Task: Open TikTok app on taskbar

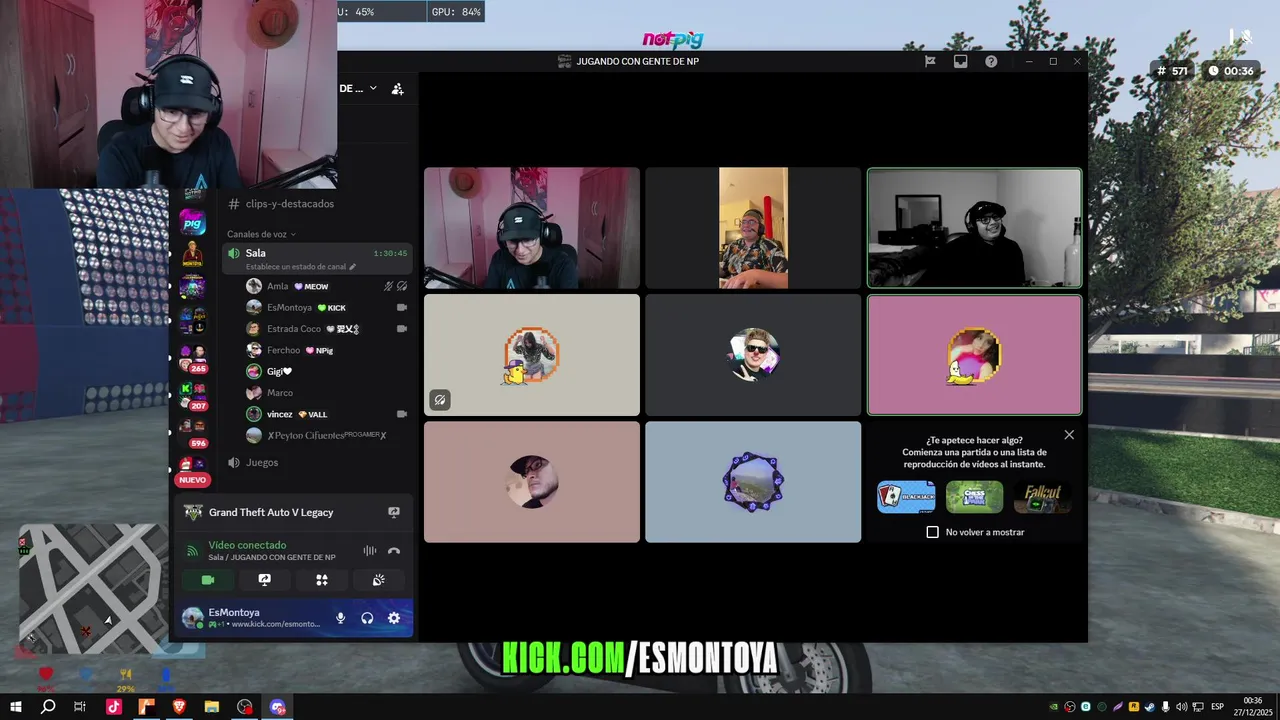Action: pos(113,707)
